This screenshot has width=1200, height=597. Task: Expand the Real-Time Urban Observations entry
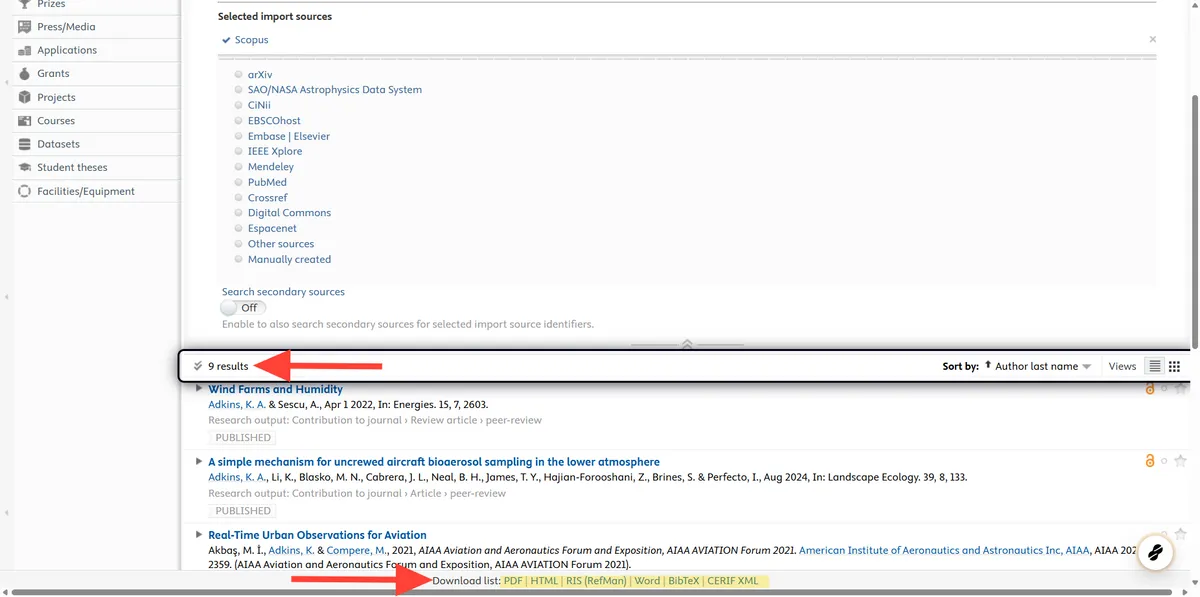point(200,534)
